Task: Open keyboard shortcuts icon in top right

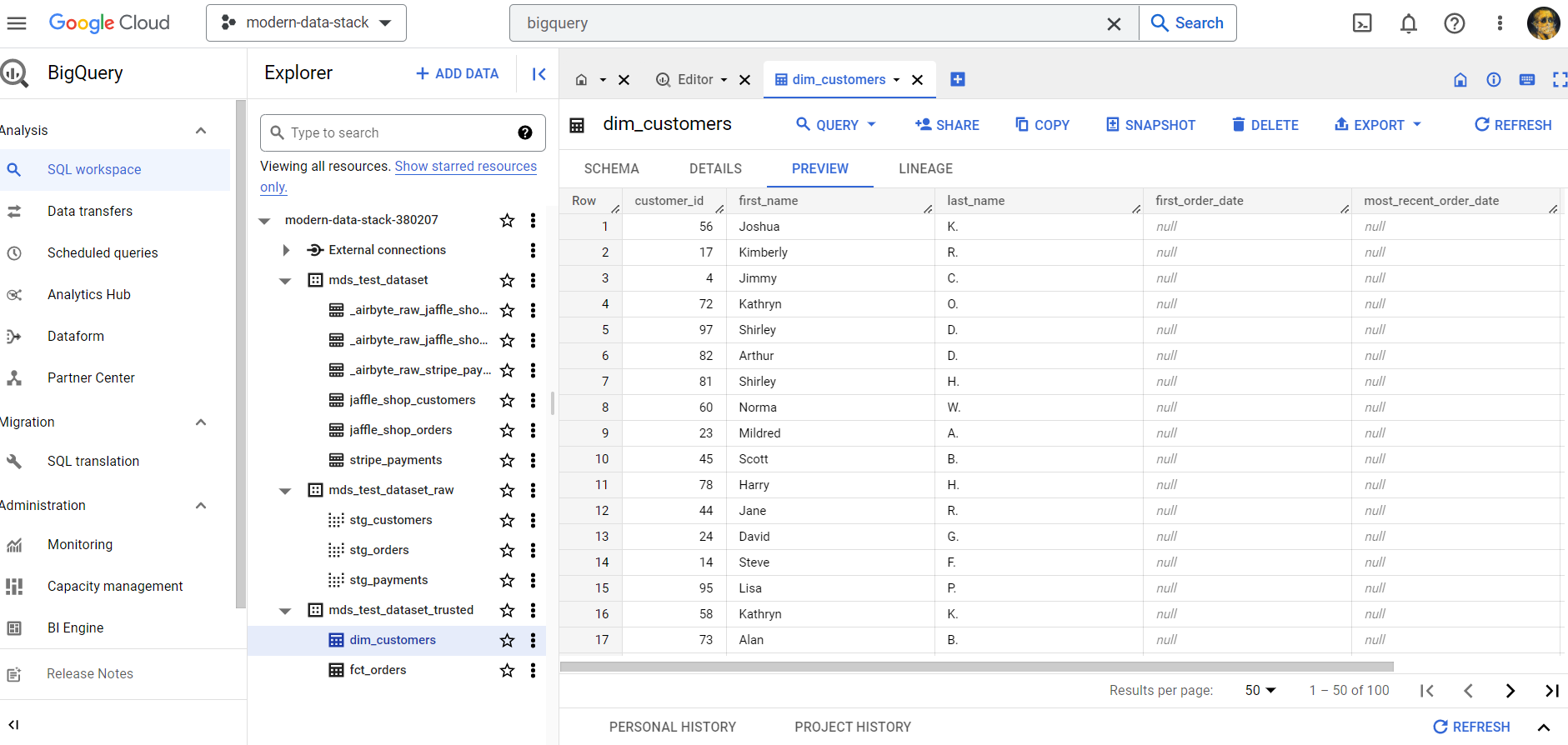Action: click(x=1527, y=79)
